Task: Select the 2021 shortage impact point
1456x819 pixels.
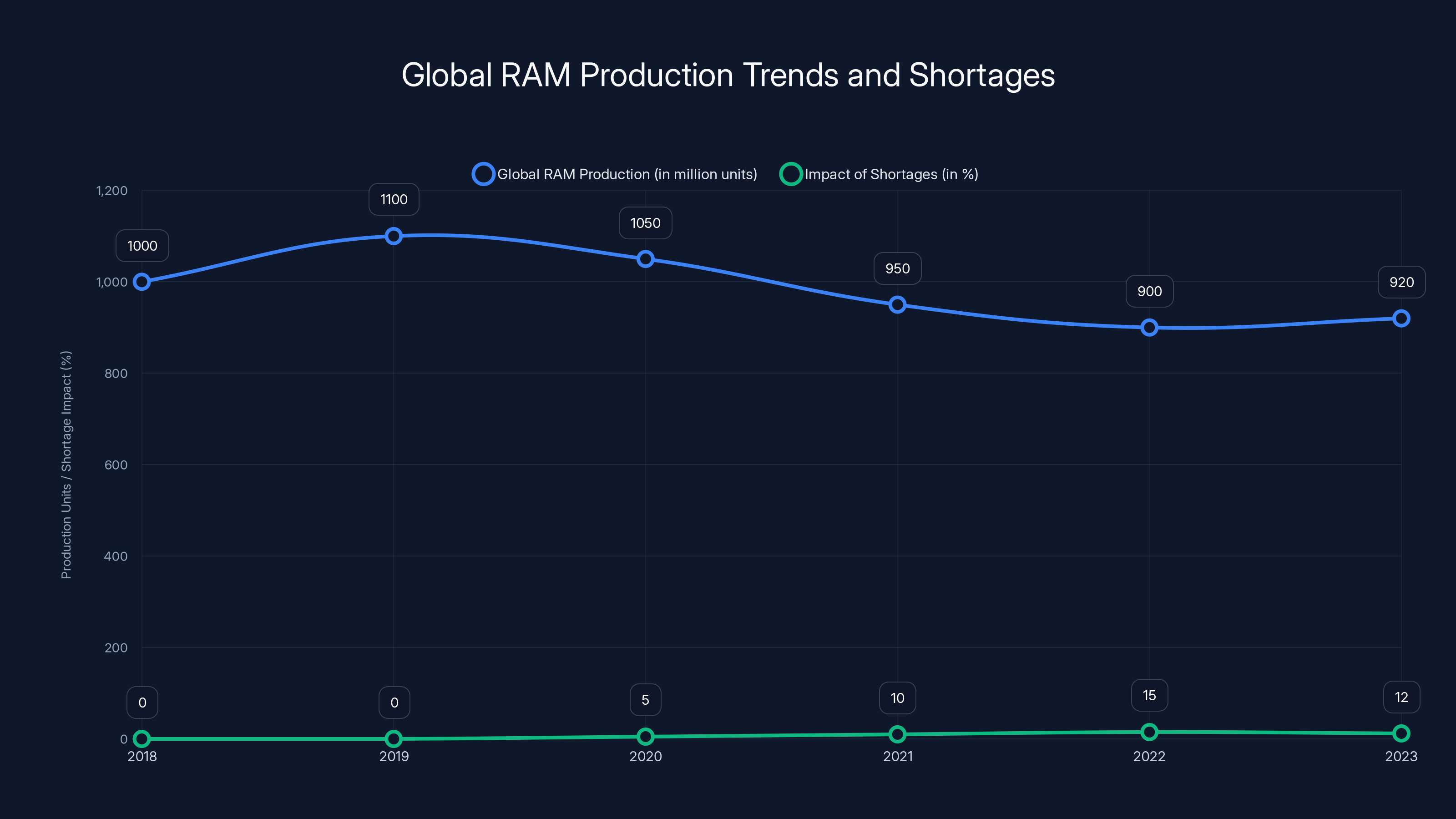Action: [x=898, y=734]
